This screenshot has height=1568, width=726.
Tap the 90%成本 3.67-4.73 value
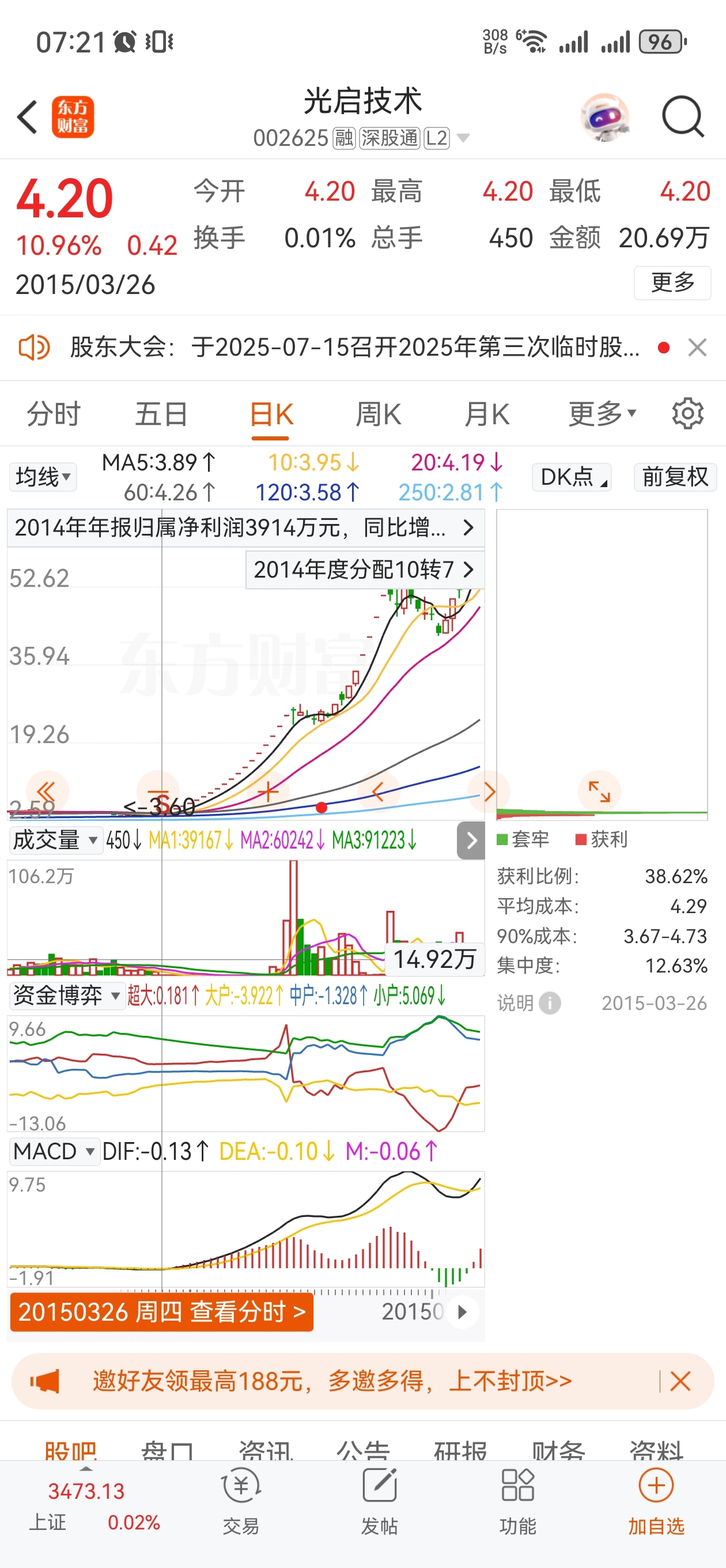665,936
